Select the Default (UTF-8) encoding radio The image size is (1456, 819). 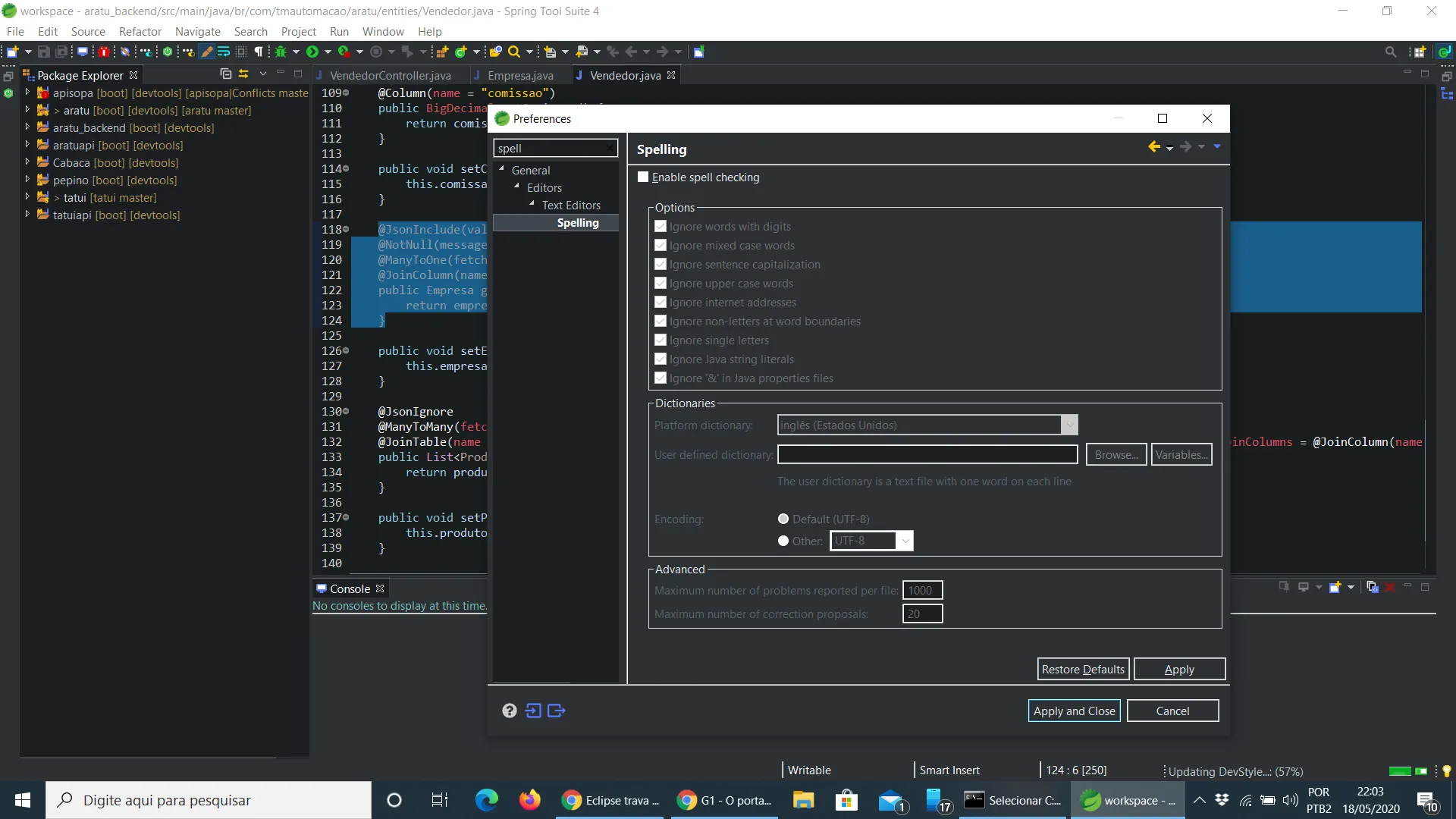(x=783, y=519)
